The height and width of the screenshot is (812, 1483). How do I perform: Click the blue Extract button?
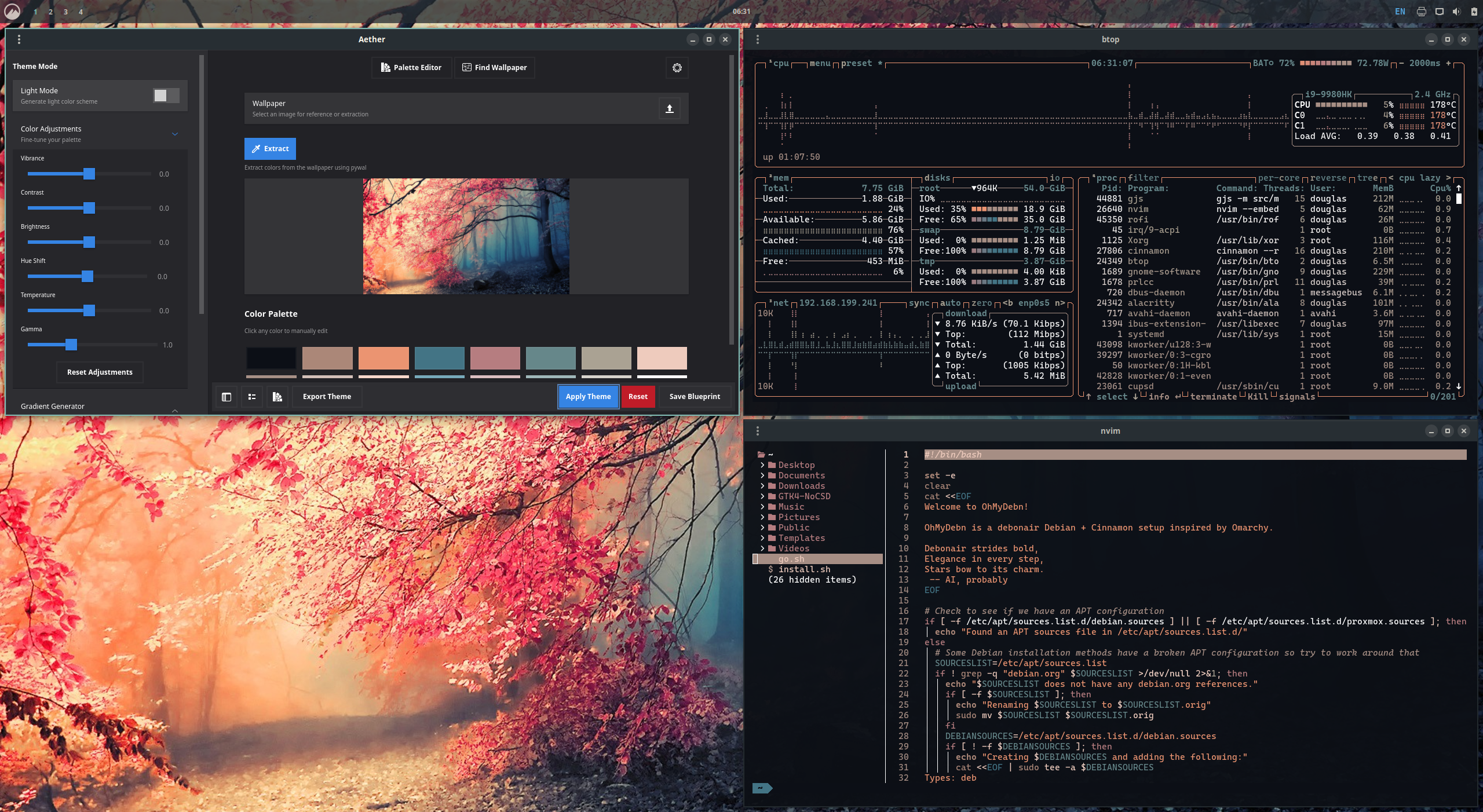click(x=270, y=149)
